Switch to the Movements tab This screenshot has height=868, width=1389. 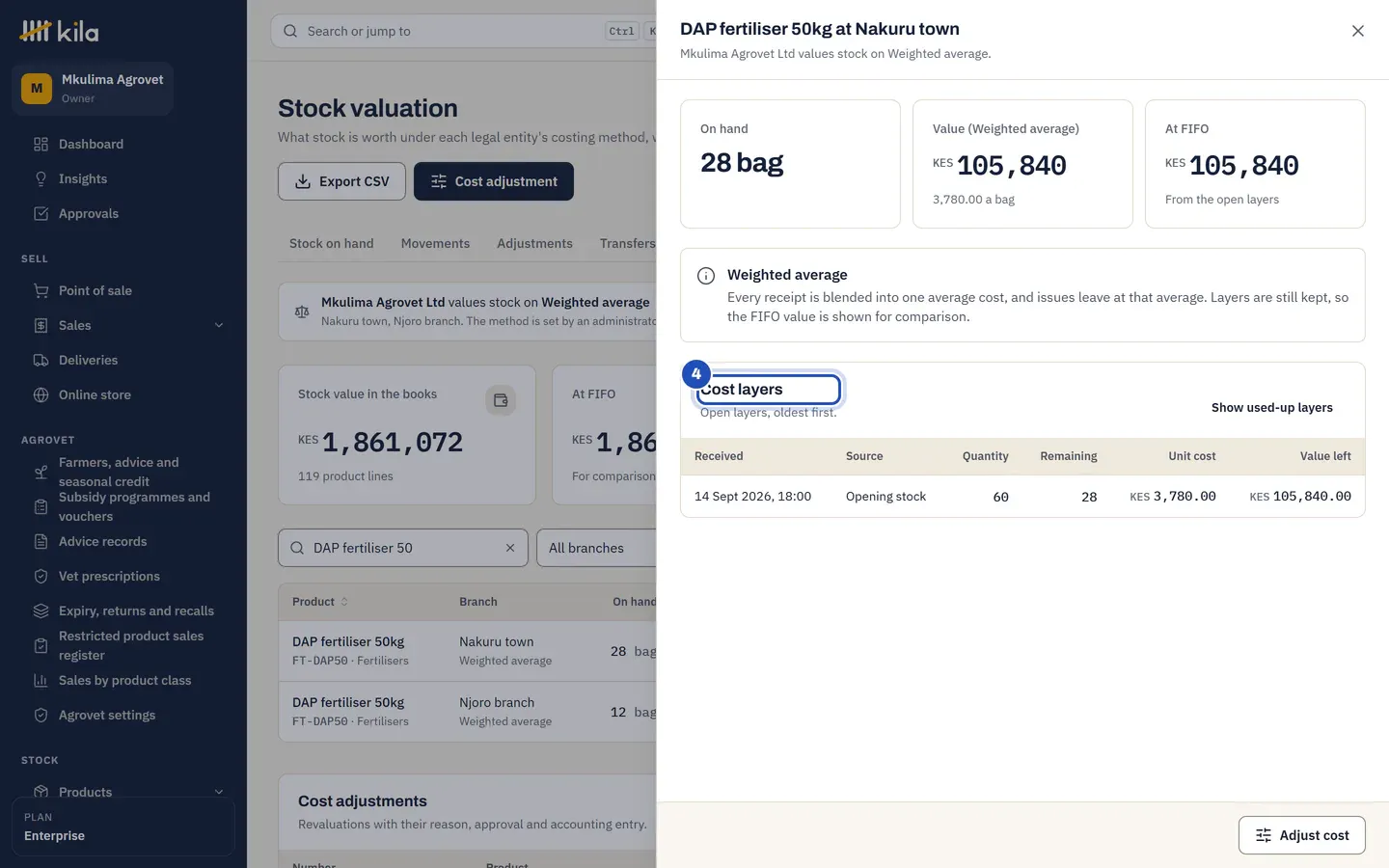tap(435, 243)
